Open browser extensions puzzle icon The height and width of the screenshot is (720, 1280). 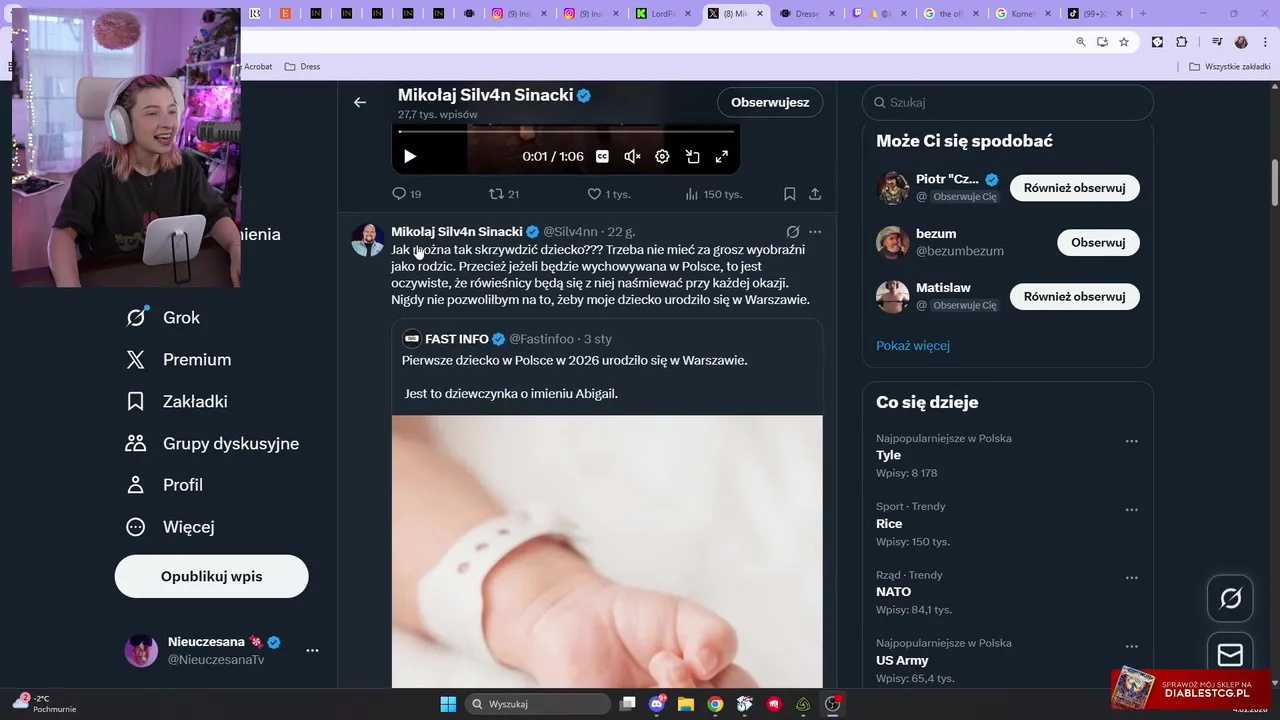tap(1181, 42)
